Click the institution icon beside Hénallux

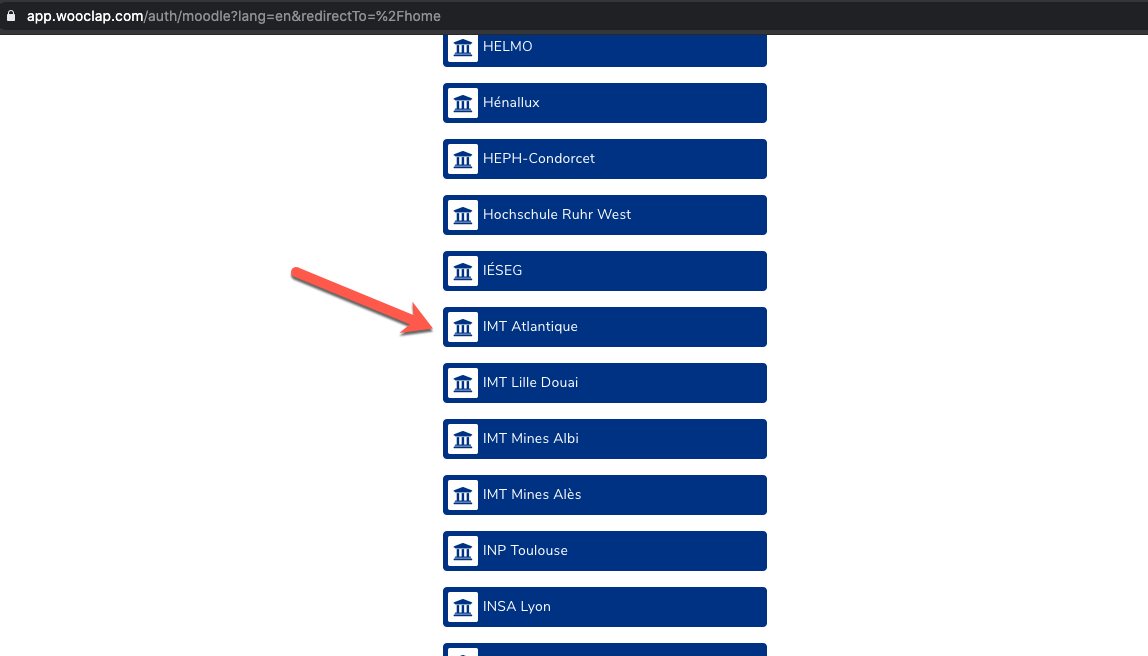[463, 103]
